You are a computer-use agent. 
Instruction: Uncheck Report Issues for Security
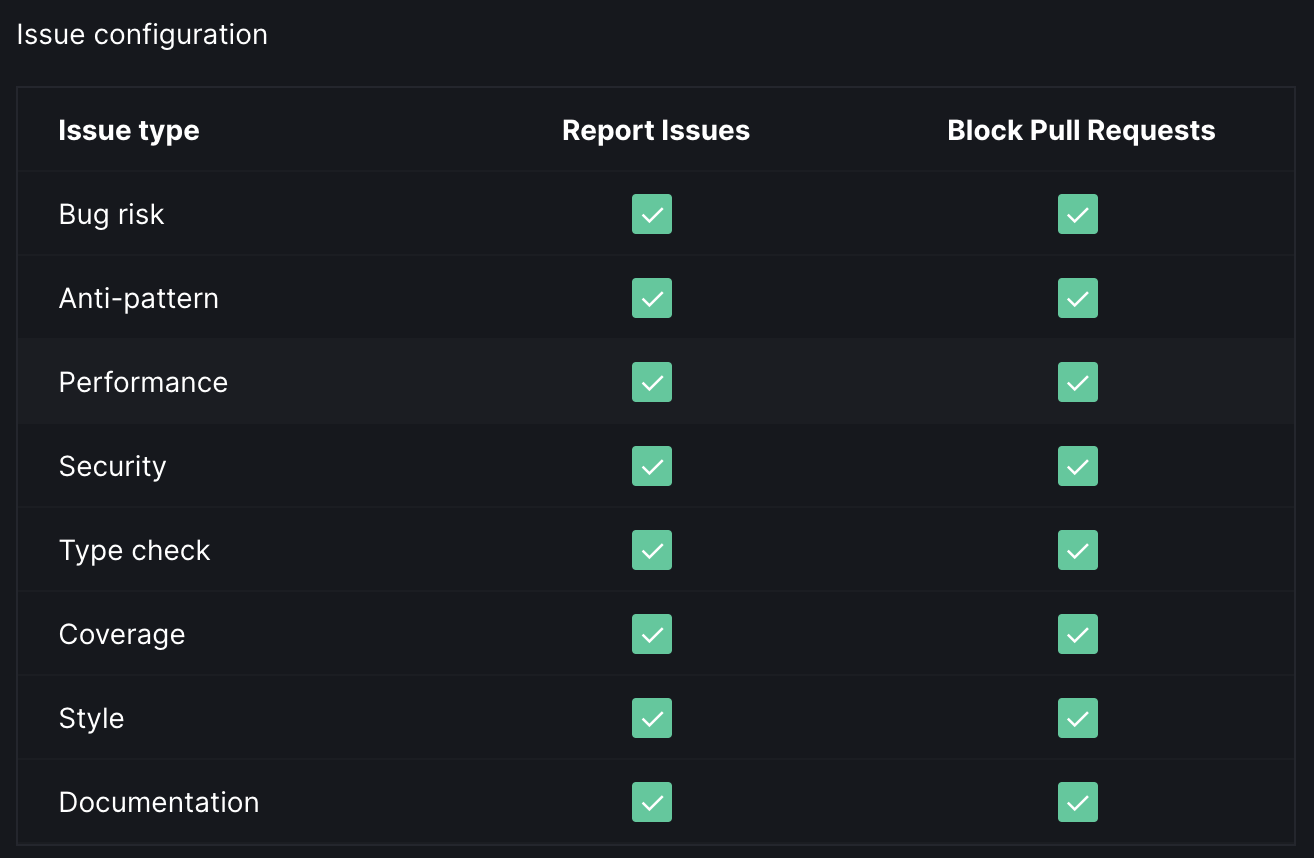tap(651, 465)
